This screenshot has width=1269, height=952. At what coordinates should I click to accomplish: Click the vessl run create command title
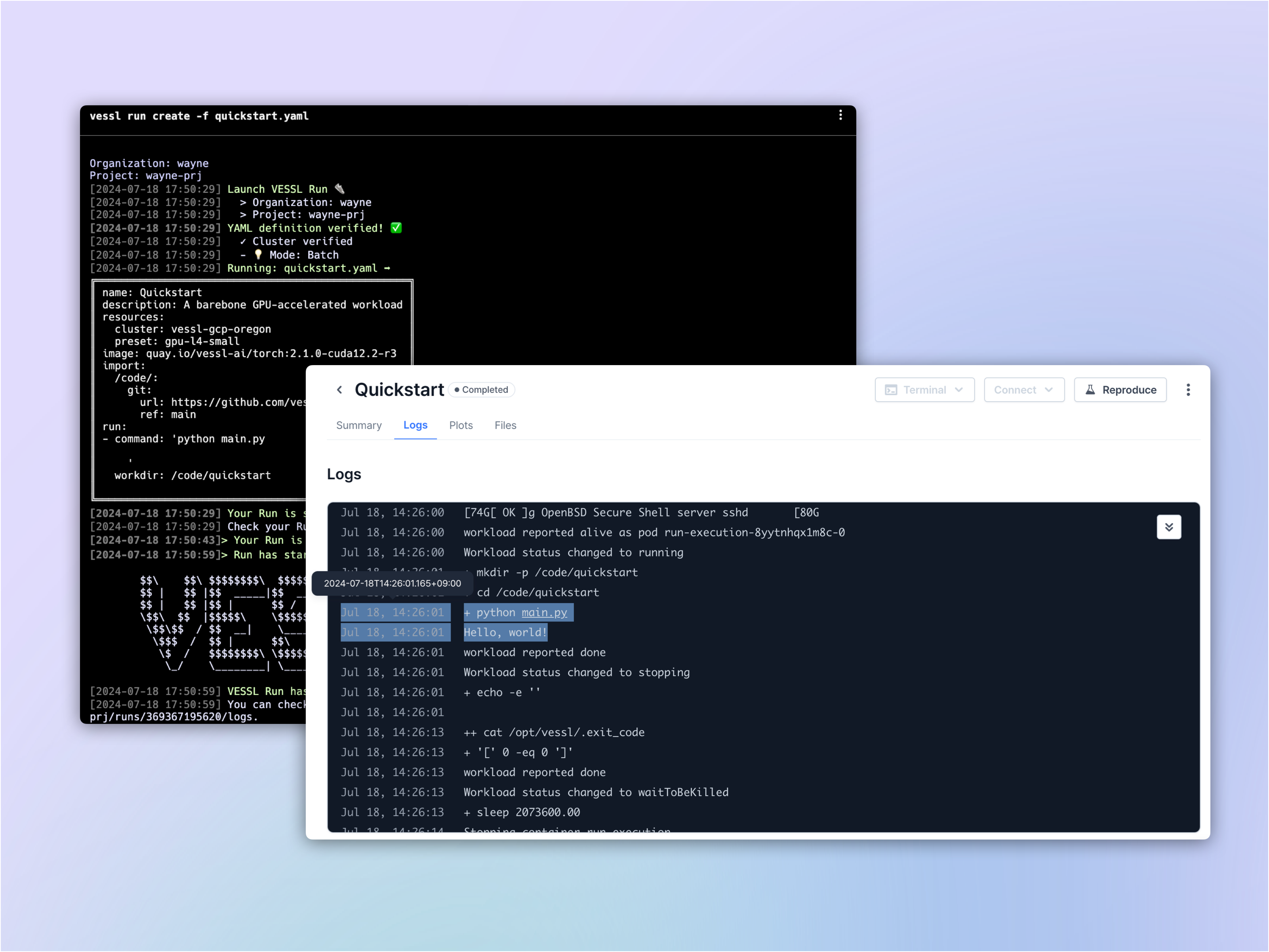click(x=199, y=116)
